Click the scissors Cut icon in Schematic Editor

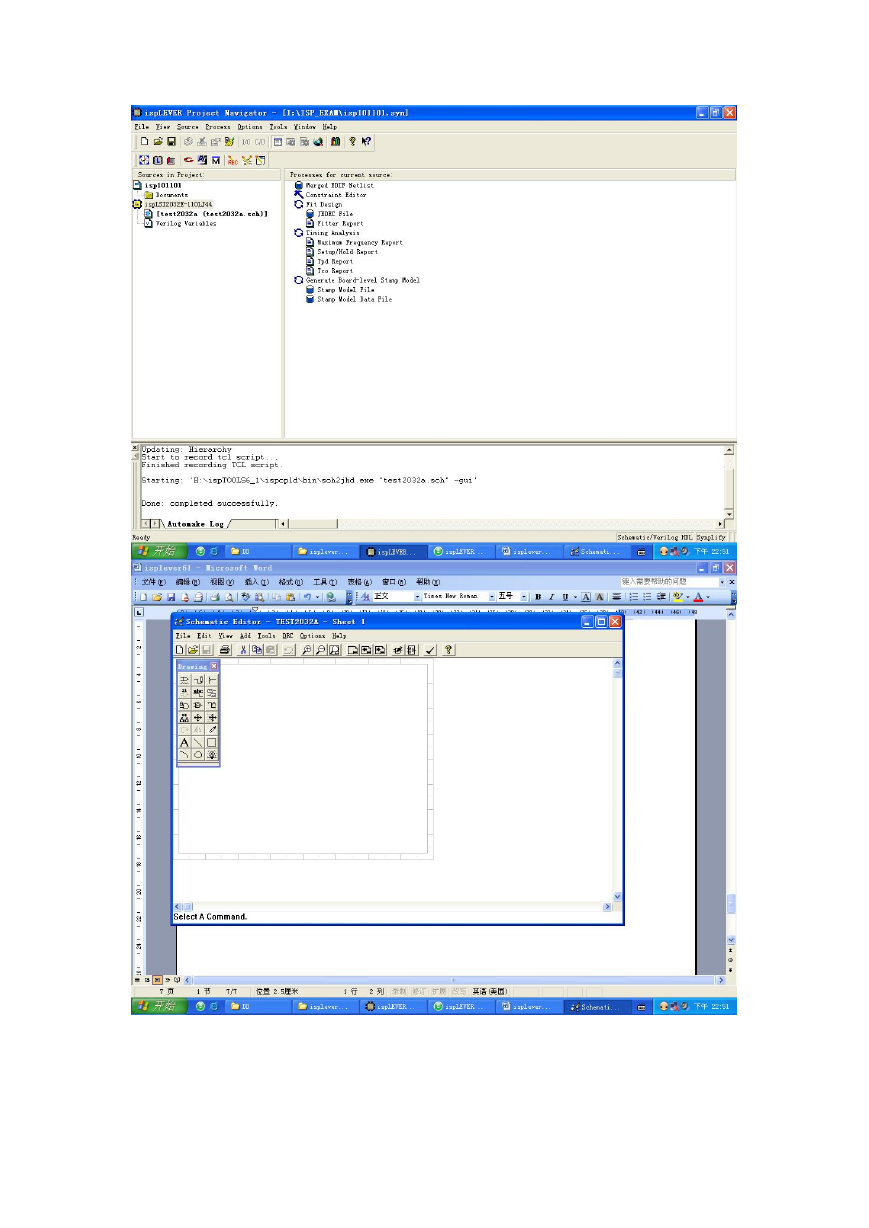point(244,650)
